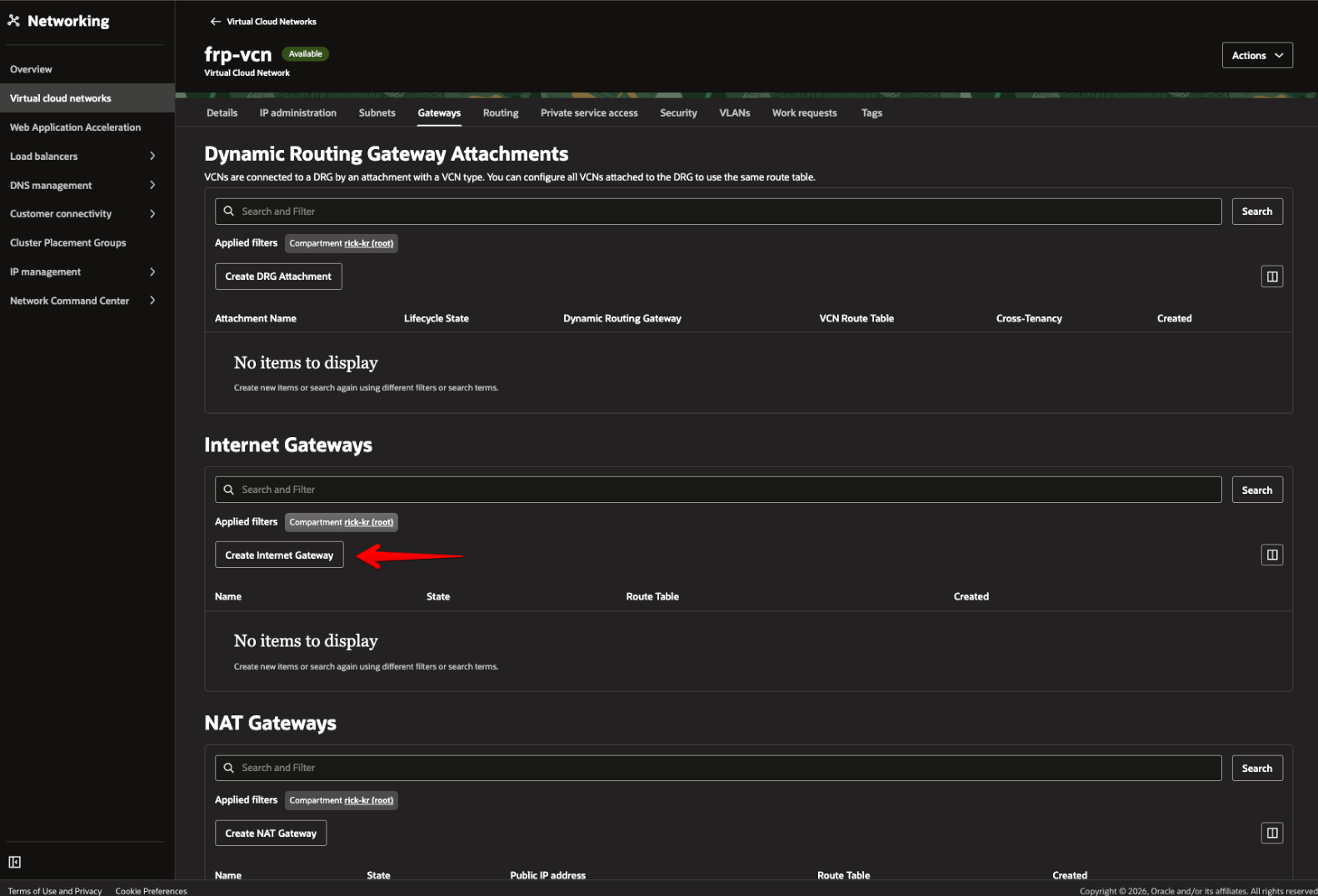Viewport: 1318px width, 896px height.
Task: Switch to IP administration tab
Action: click(298, 113)
